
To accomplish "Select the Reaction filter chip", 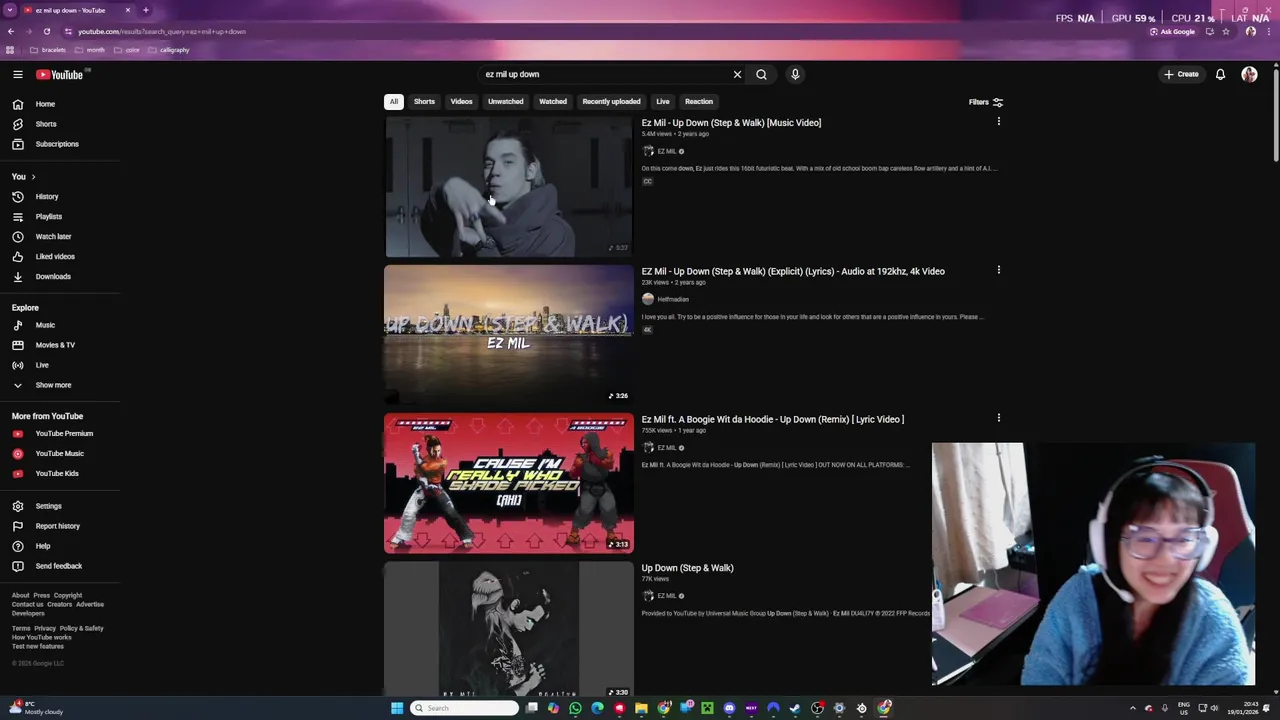I will point(698,101).
